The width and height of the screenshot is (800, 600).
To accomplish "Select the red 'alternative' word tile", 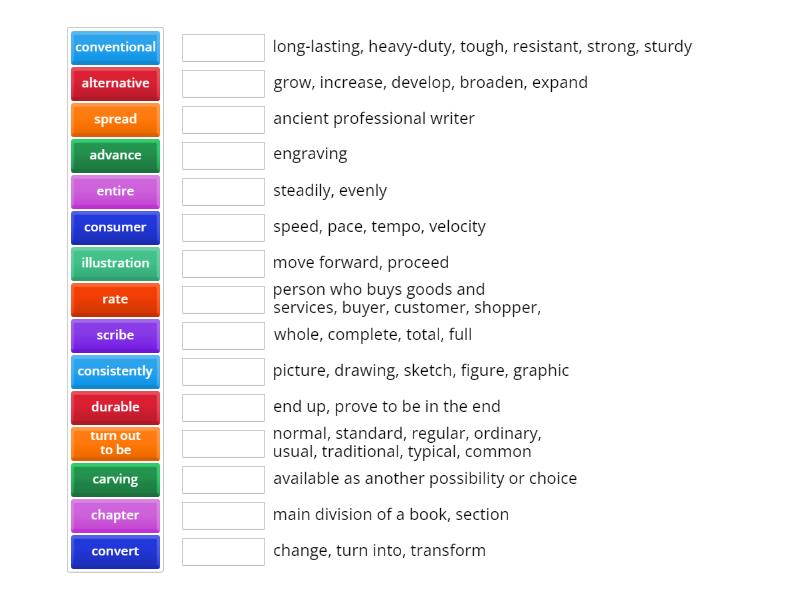I will tap(115, 83).
